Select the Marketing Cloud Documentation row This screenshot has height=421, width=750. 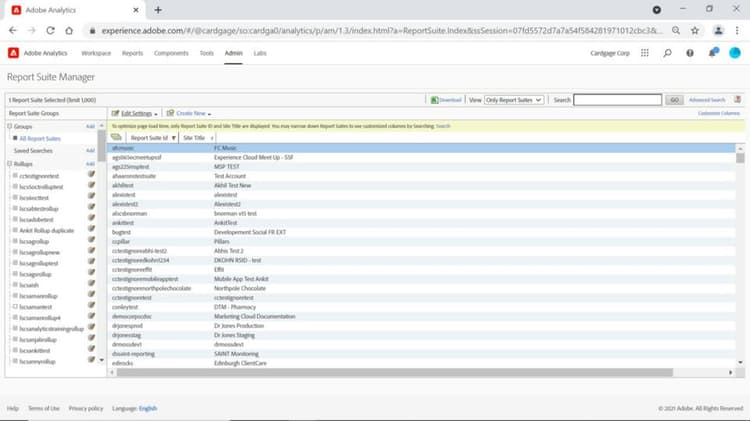click(x=421, y=316)
